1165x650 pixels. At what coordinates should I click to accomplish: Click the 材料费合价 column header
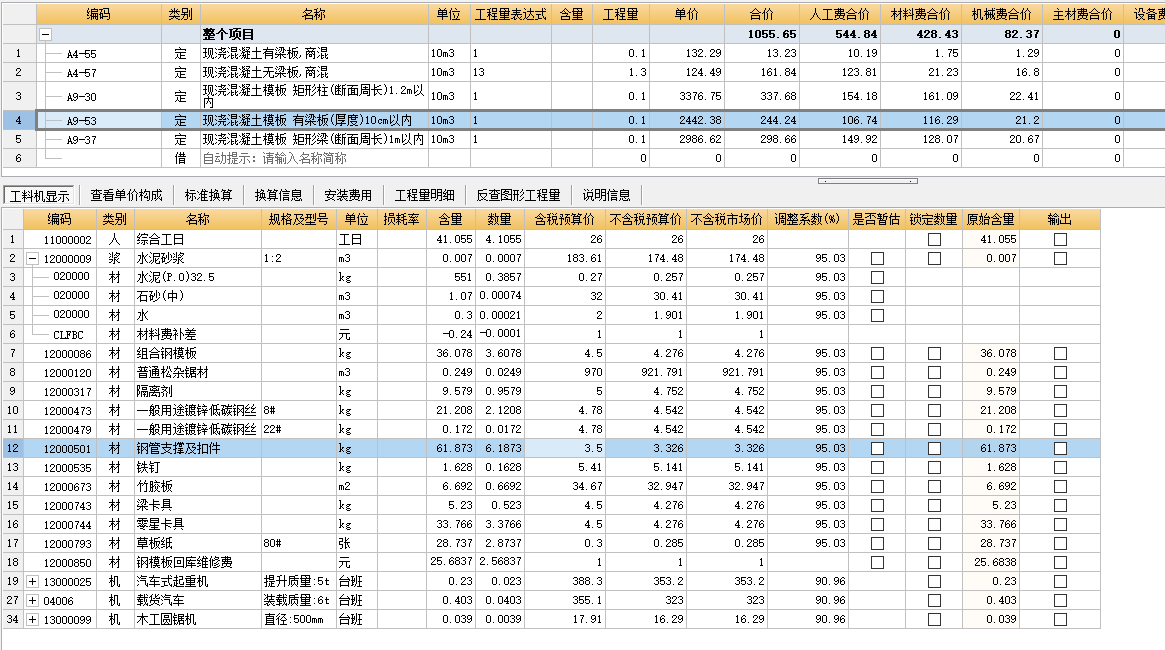pos(921,14)
